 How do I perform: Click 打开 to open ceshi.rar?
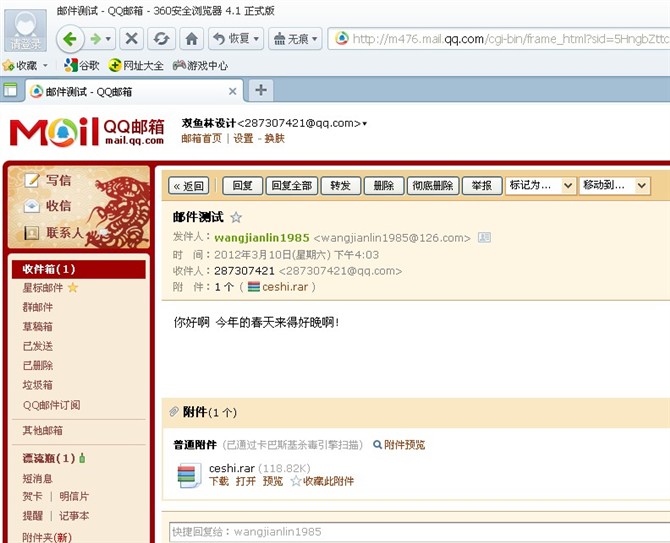(x=246, y=481)
